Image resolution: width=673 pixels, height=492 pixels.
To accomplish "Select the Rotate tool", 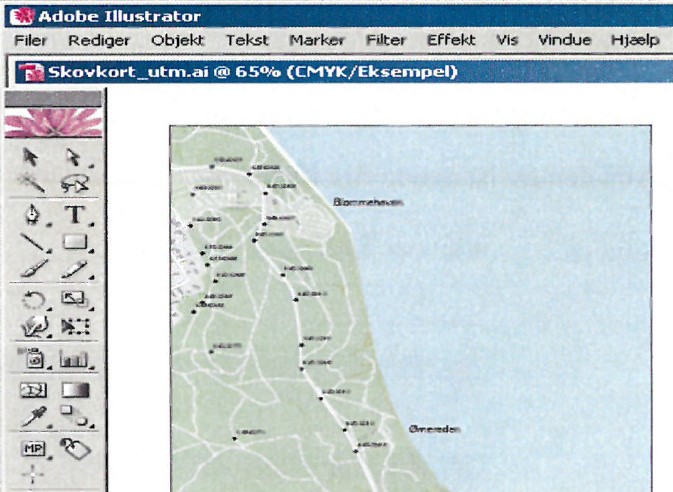I will tap(33, 299).
